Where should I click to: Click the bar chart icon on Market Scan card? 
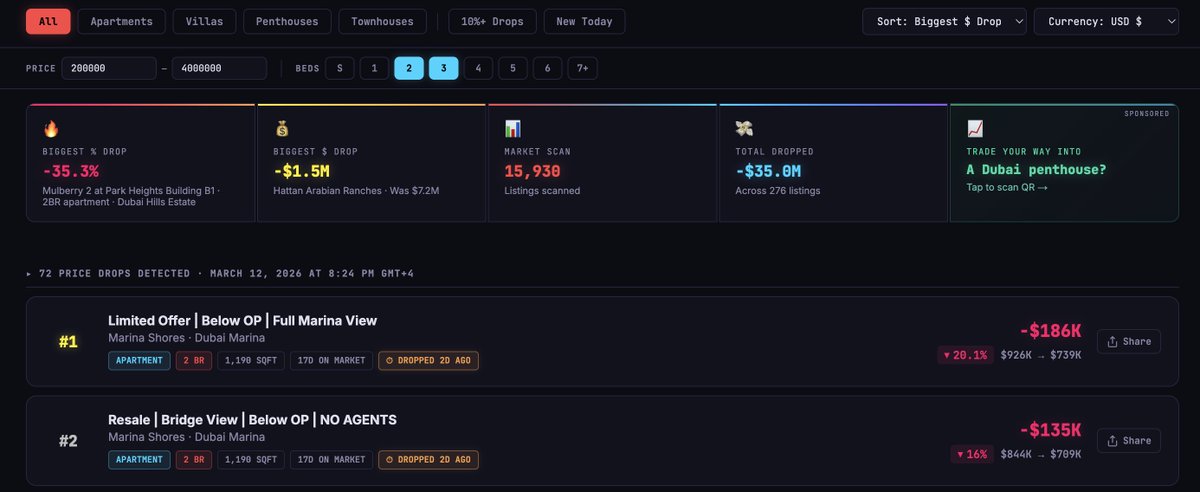tap(512, 129)
